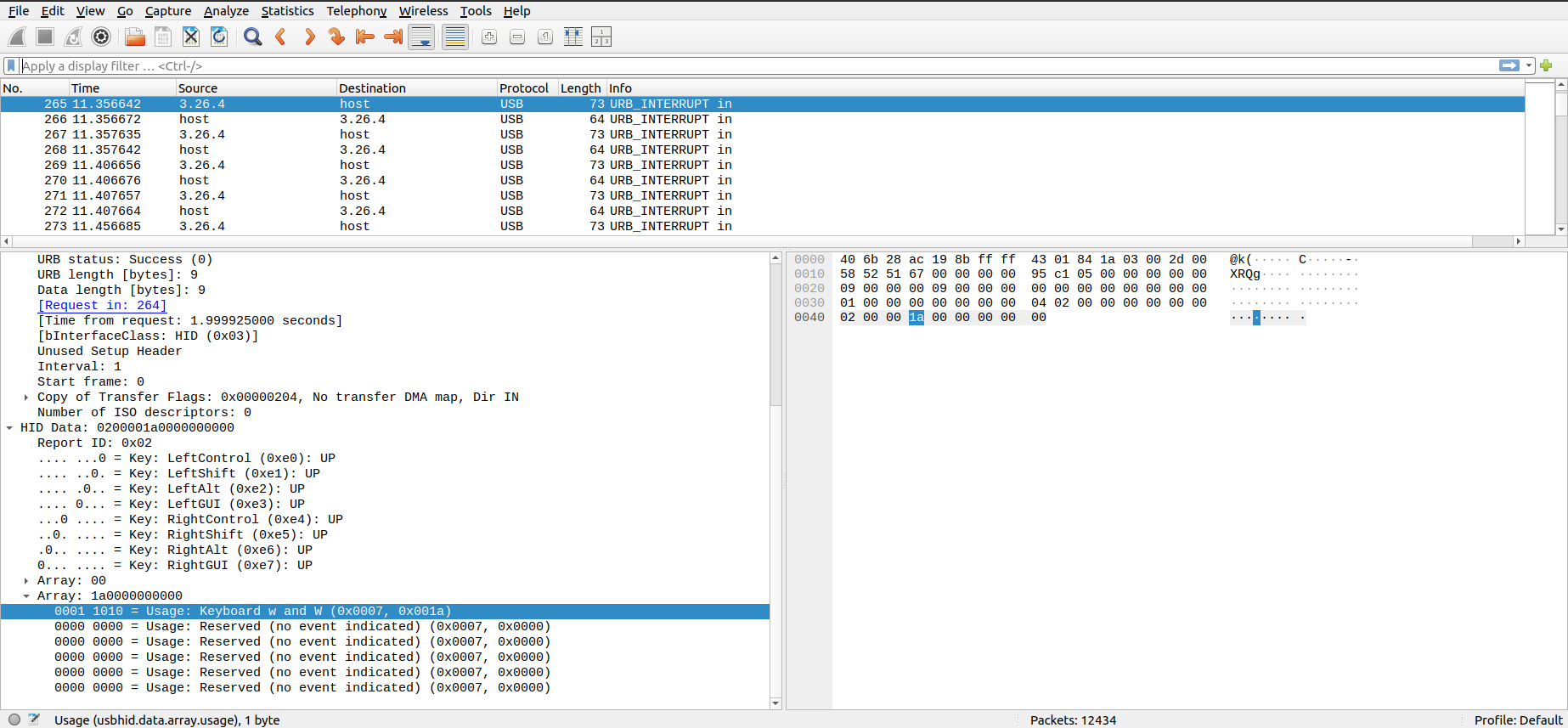This screenshot has height=728, width=1568.
Task: Expand the Copy of Transfer Flags node
Action: click(26, 398)
